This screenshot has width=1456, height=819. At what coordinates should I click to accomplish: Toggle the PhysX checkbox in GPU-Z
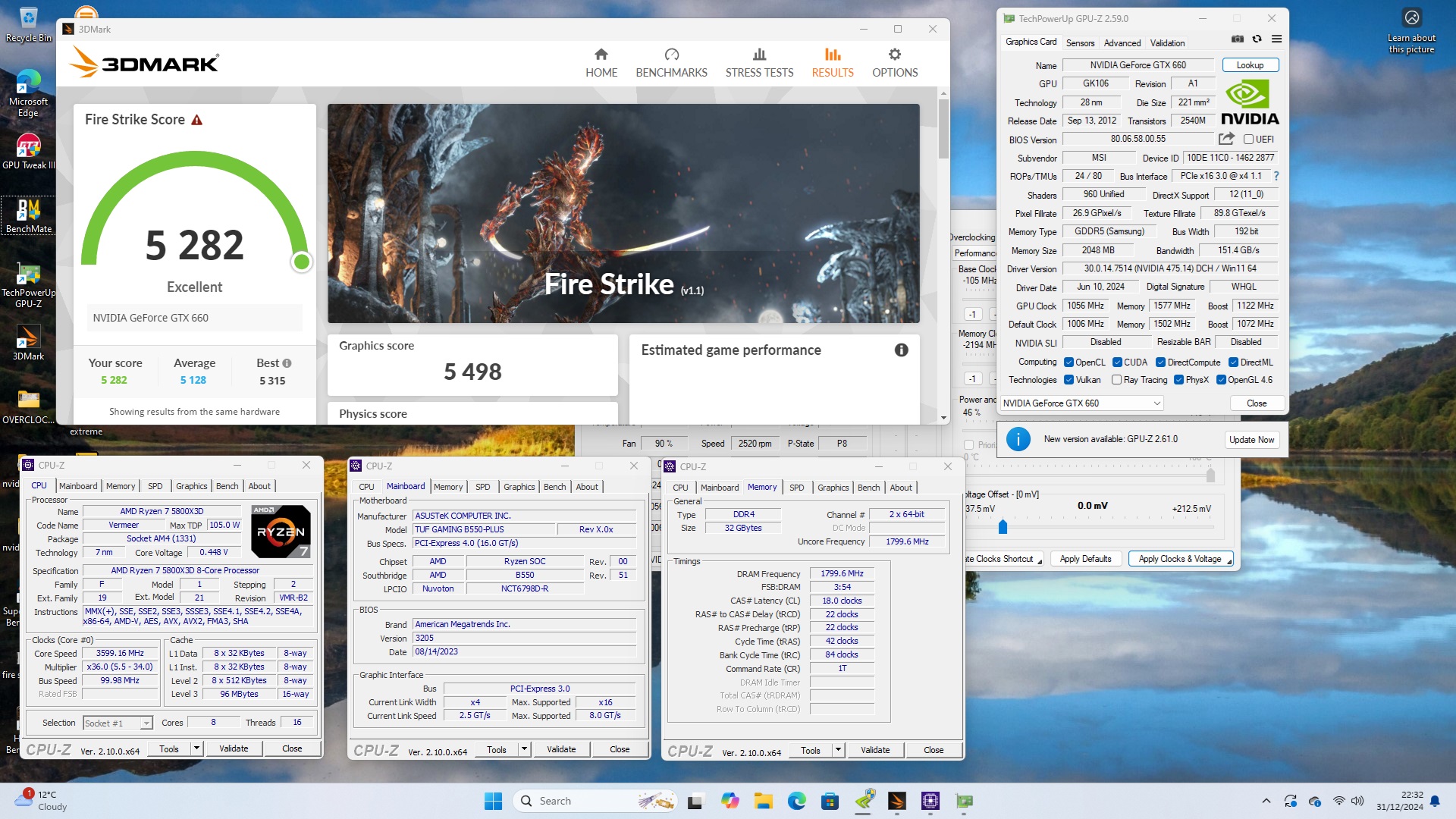click(1178, 380)
